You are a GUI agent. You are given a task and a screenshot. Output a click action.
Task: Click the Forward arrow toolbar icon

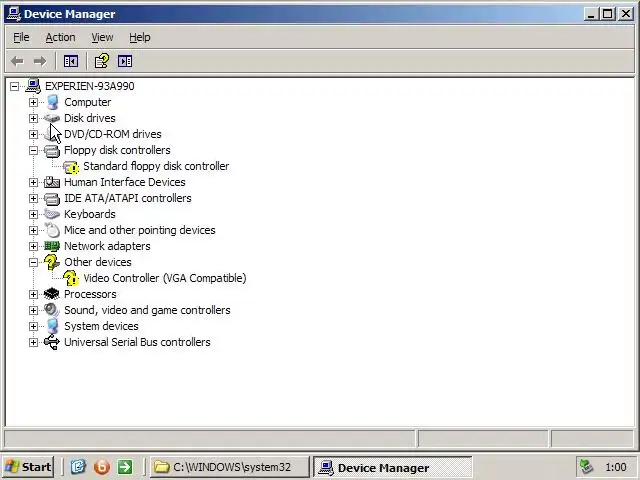click(x=40, y=62)
